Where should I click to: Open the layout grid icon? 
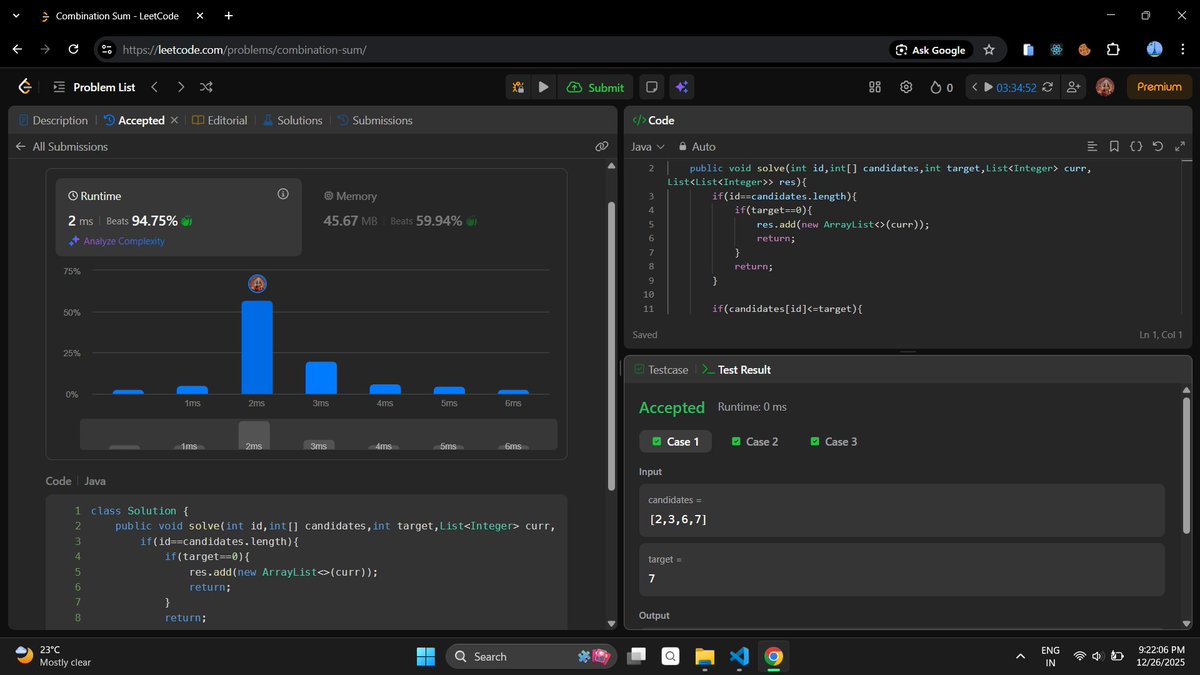click(875, 87)
